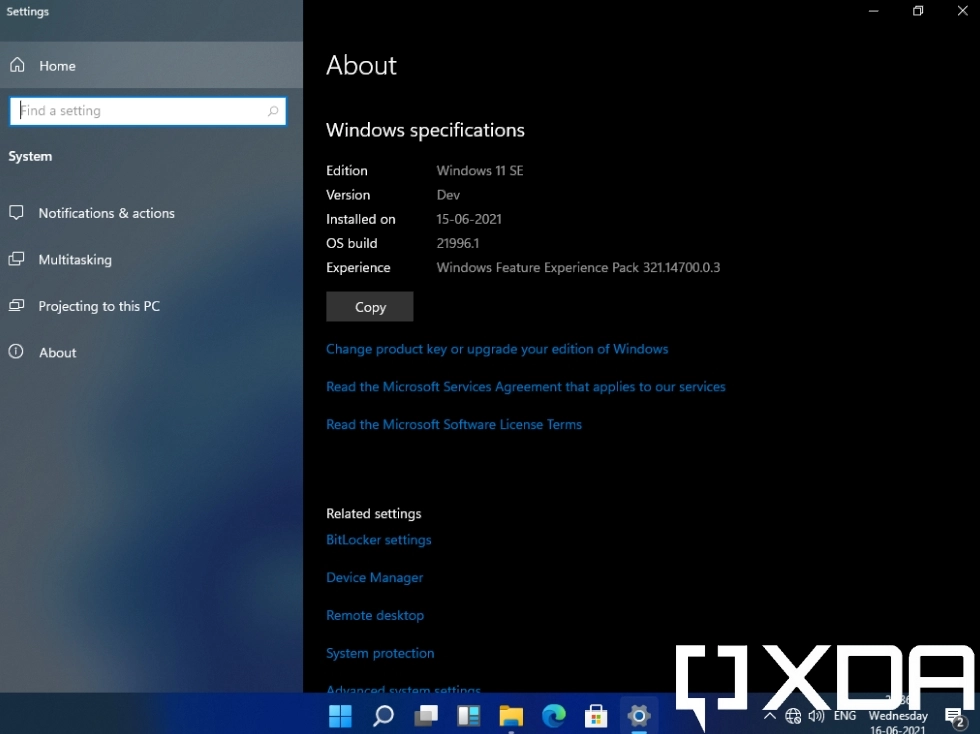Open the Start menu
The image size is (980, 734).
click(x=340, y=716)
